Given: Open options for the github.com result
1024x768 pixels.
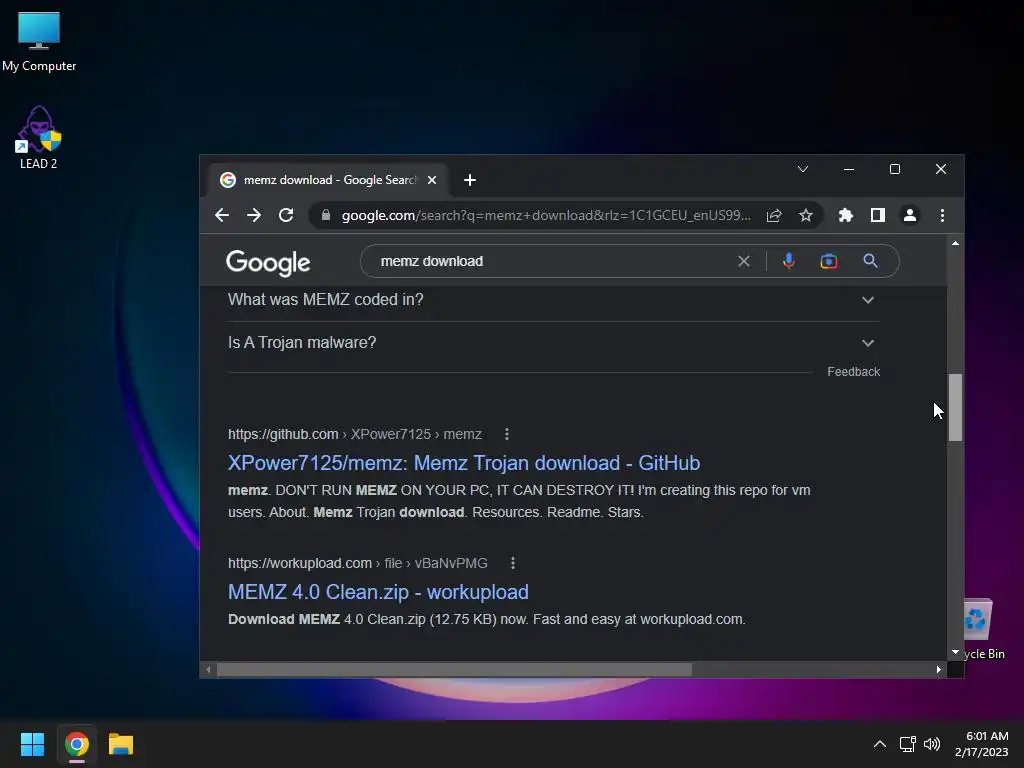Looking at the screenshot, I should 507,434.
